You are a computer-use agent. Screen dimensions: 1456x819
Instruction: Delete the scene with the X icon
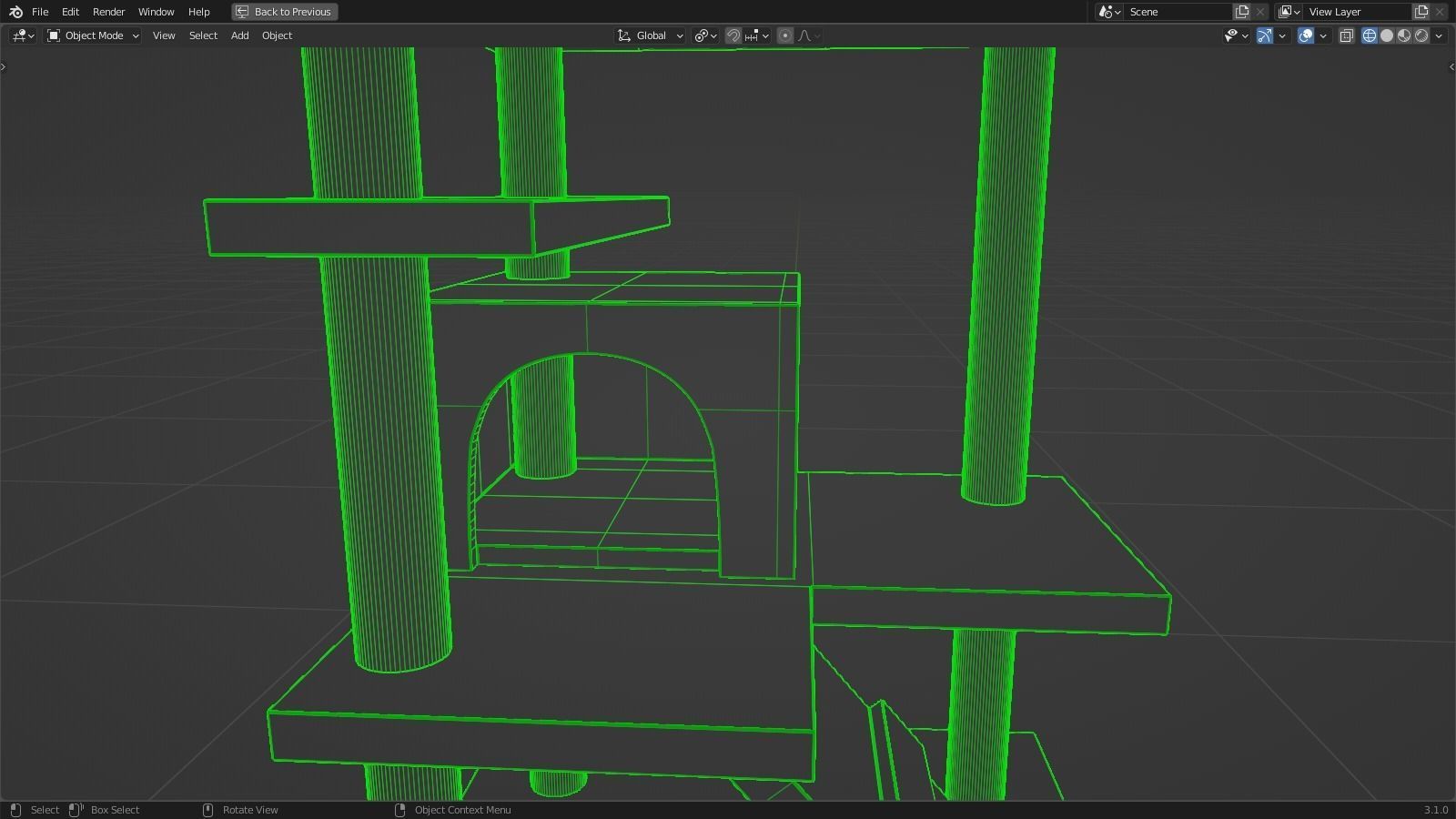click(x=1260, y=12)
